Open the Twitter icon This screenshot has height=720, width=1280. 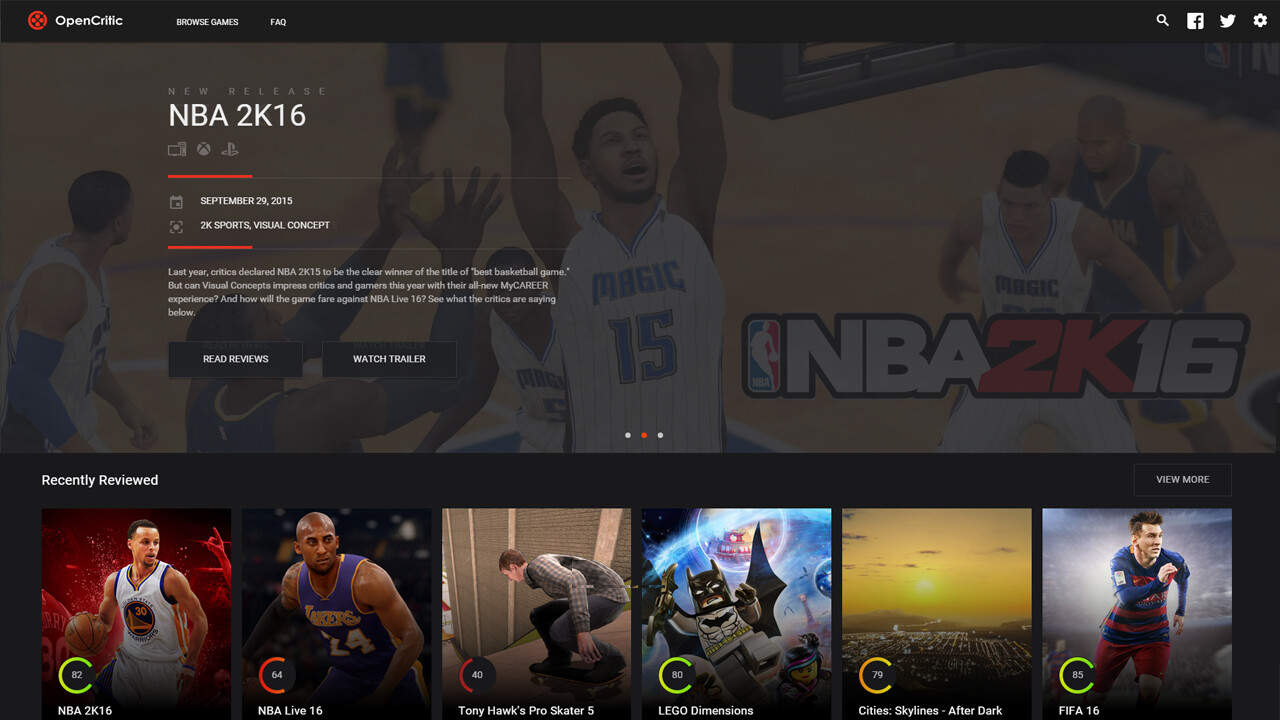tap(1227, 20)
